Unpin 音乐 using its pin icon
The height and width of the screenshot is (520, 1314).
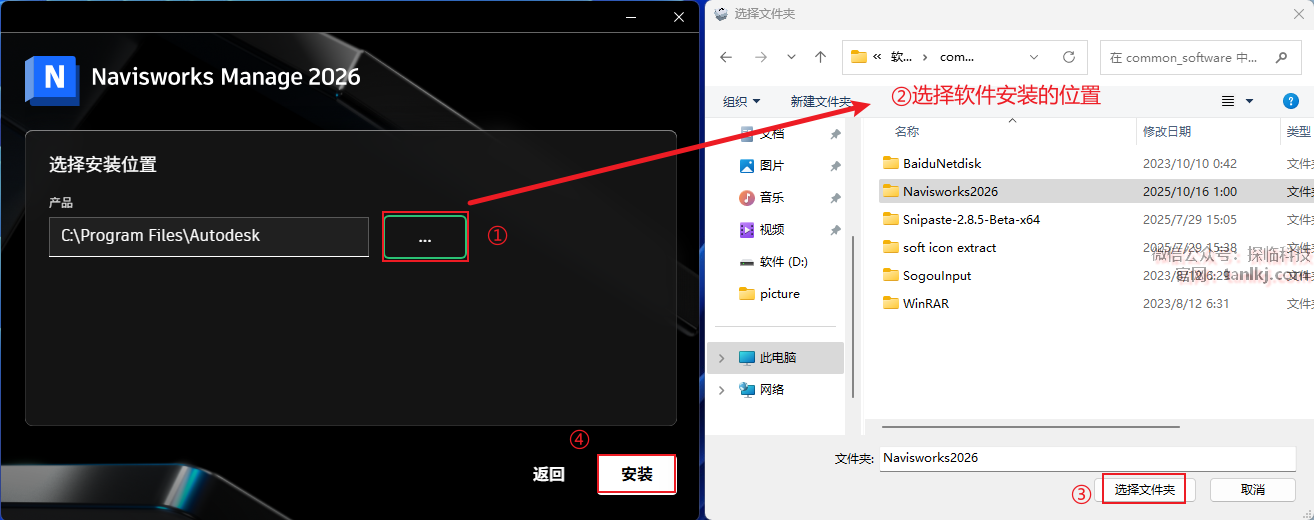tap(835, 198)
